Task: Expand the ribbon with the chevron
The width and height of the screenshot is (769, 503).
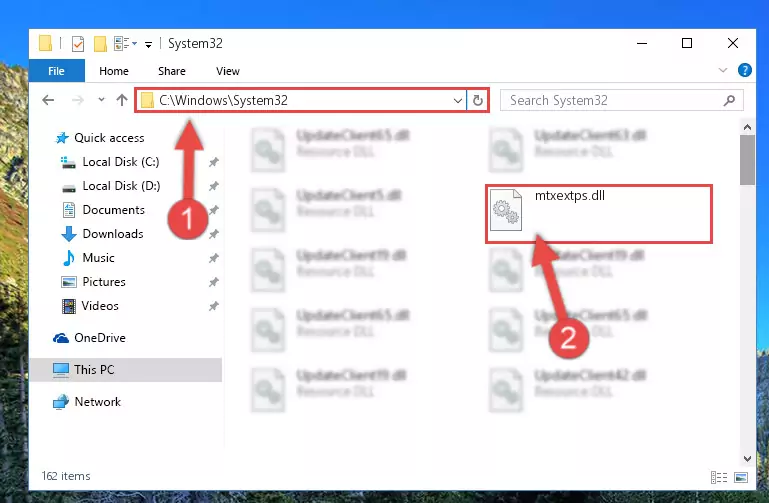Action: [x=722, y=70]
